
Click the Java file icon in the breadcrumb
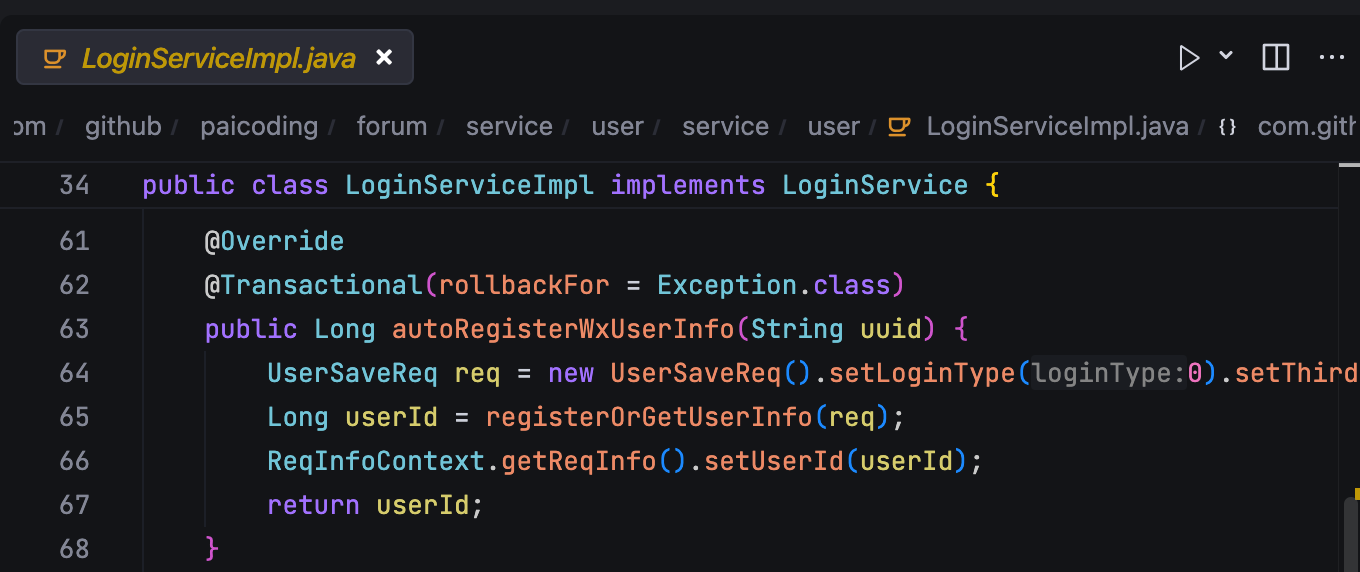[x=900, y=127]
